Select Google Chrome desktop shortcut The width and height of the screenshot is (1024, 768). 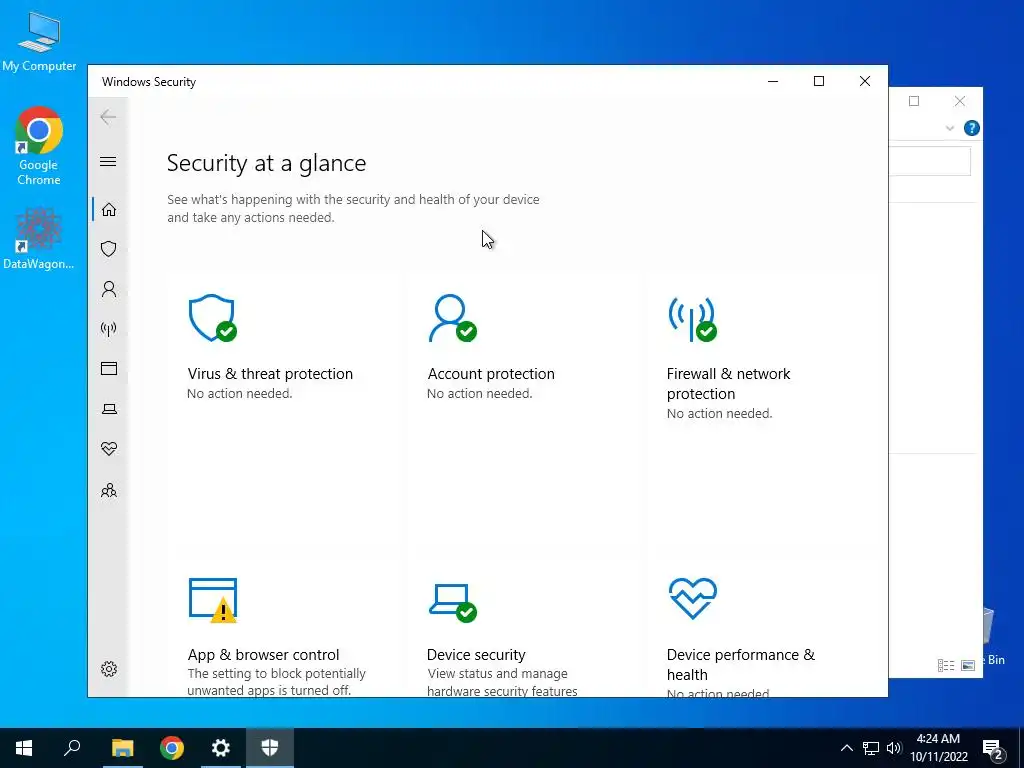[x=39, y=146]
